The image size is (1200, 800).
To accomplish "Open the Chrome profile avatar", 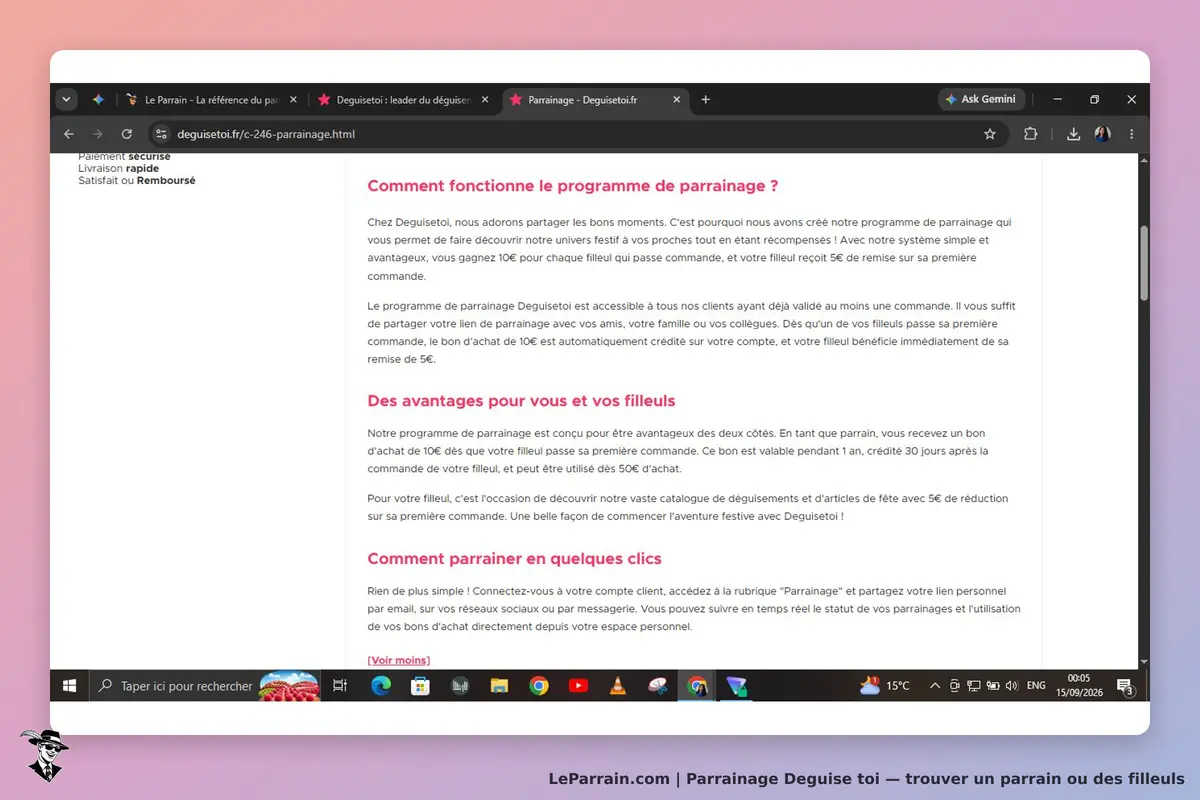I will [x=1103, y=134].
